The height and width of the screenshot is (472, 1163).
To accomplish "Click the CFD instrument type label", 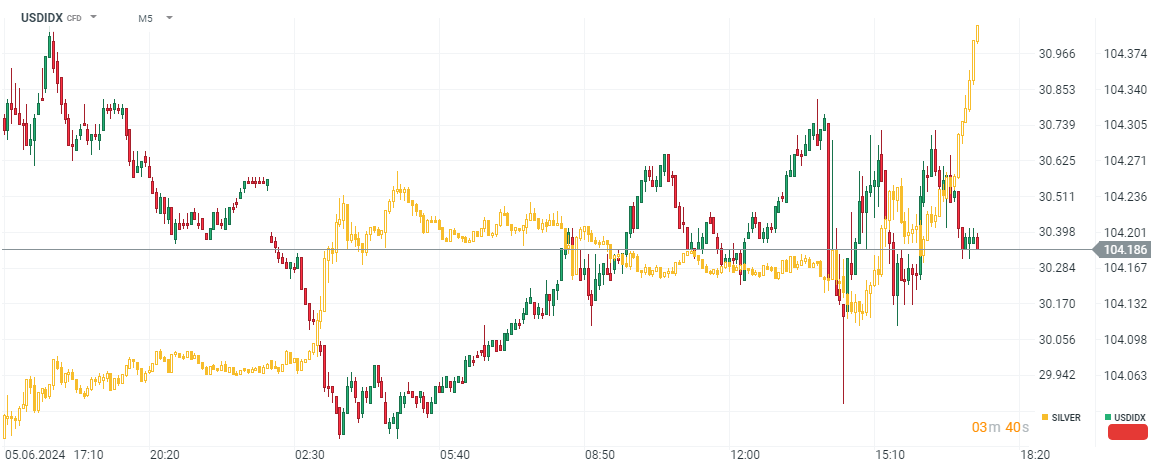I will coord(74,18).
